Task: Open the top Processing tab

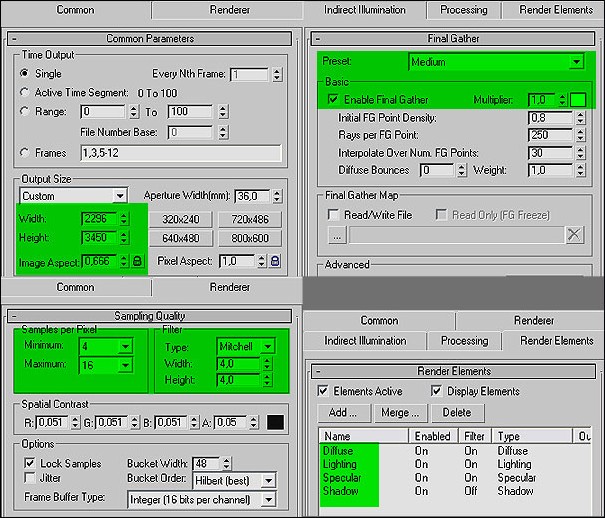Action: [x=464, y=10]
